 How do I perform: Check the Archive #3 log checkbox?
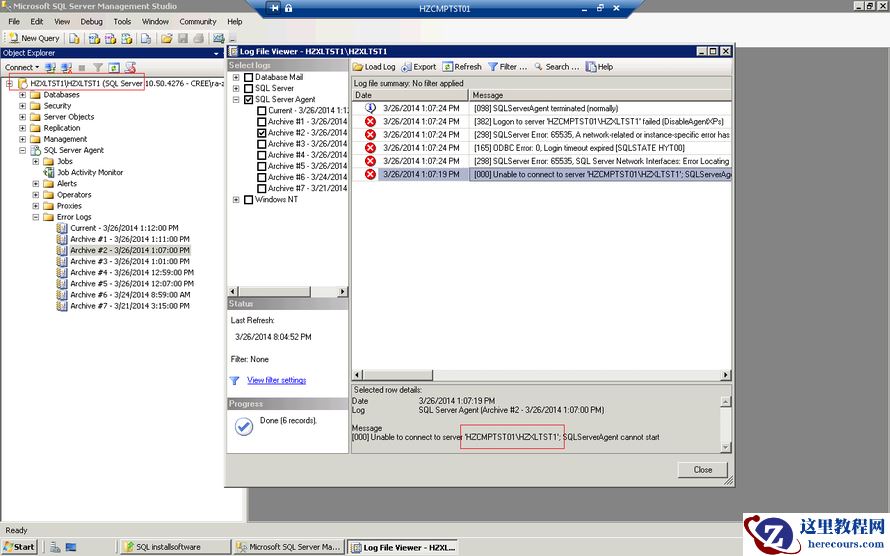click(x=262, y=144)
